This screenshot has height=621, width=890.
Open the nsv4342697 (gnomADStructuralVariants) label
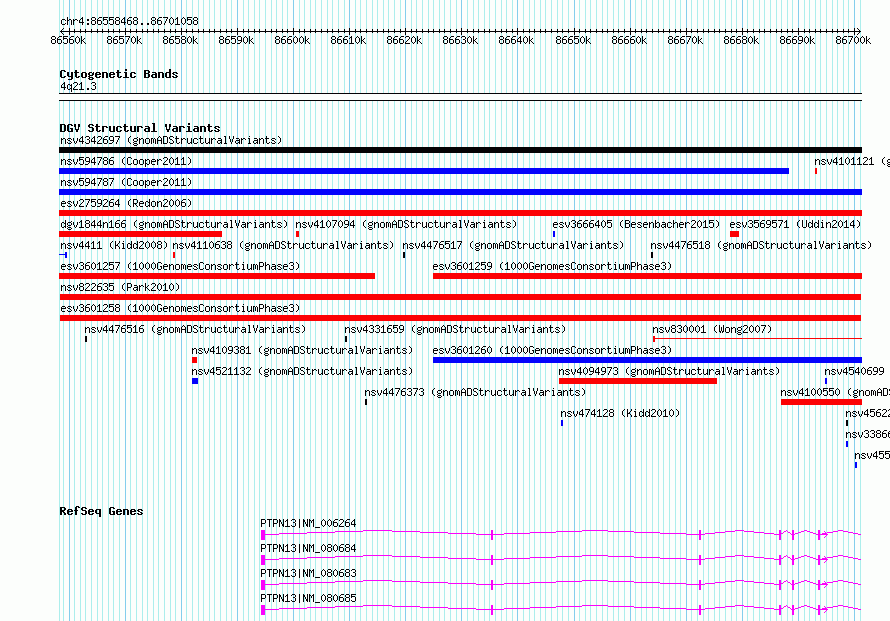(x=171, y=140)
